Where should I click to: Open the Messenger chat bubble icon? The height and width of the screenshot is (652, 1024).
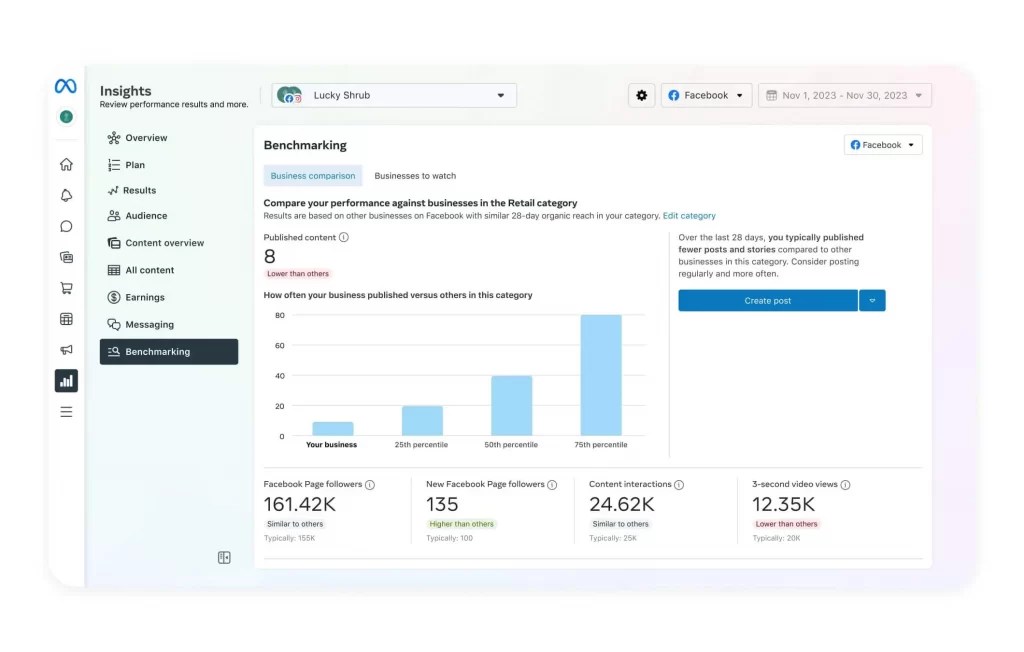tap(65, 226)
